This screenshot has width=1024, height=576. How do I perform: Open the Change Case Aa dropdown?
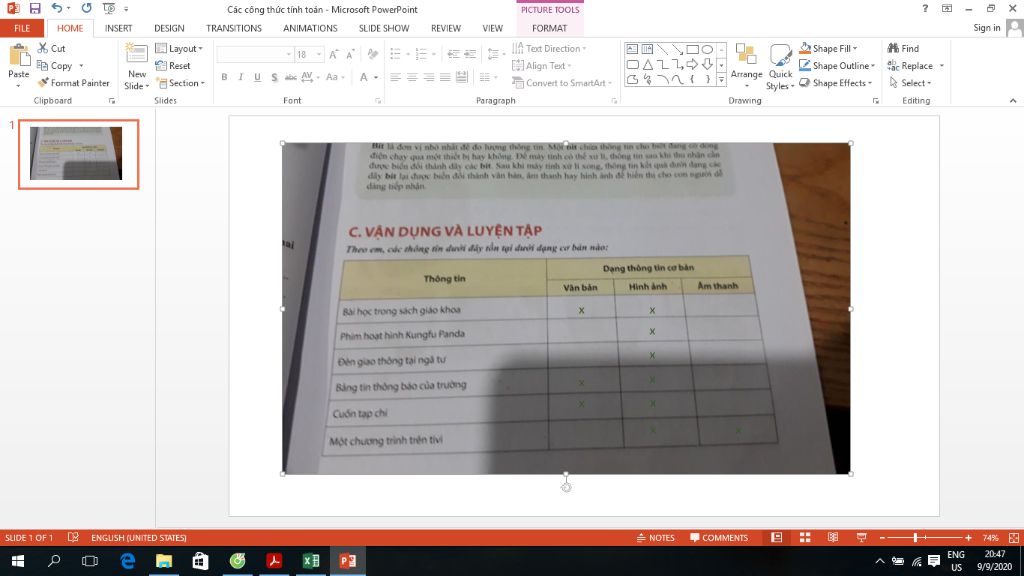tap(334, 77)
